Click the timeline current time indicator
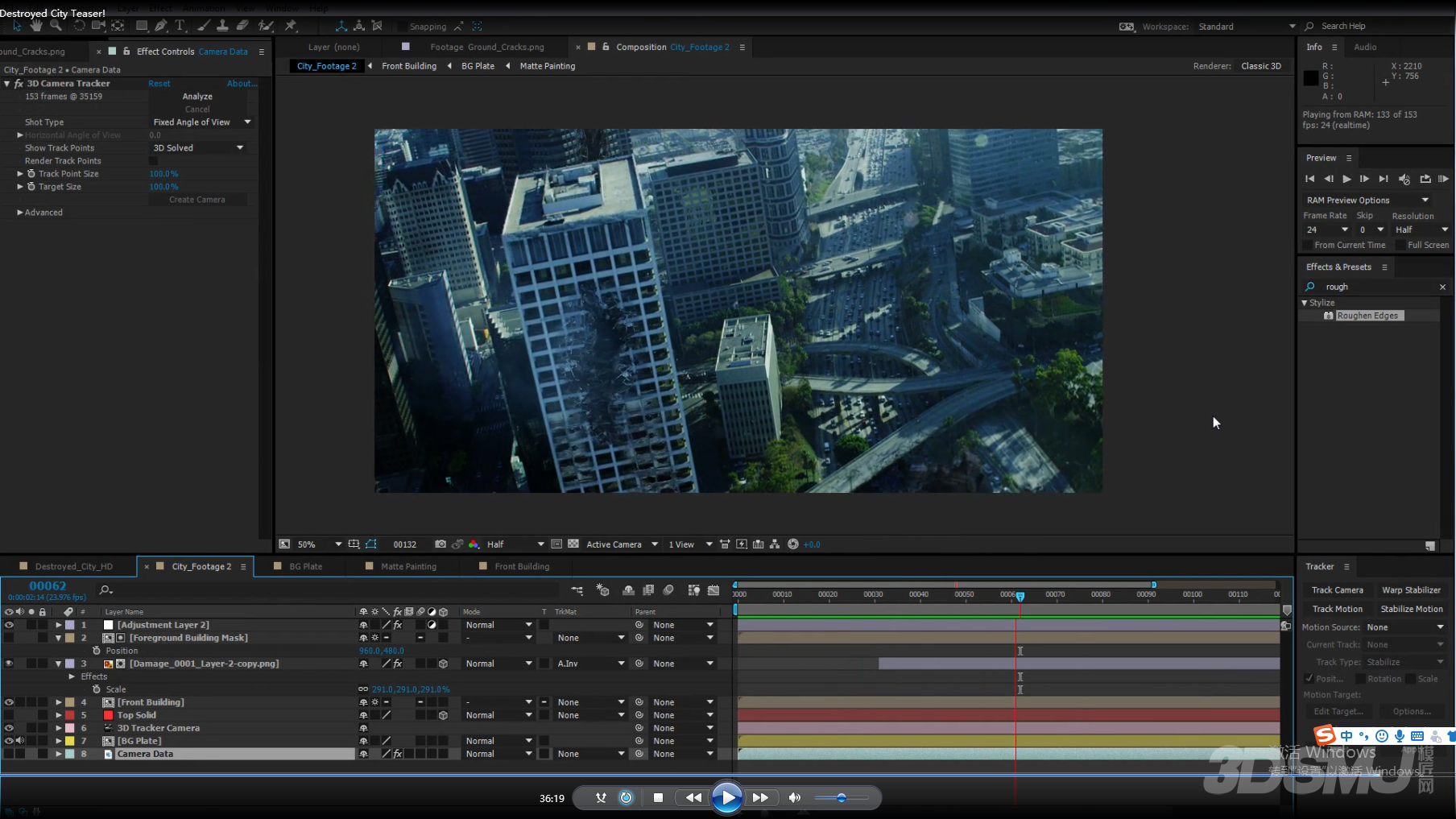Screen dimensions: 1456x819 (1020, 596)
